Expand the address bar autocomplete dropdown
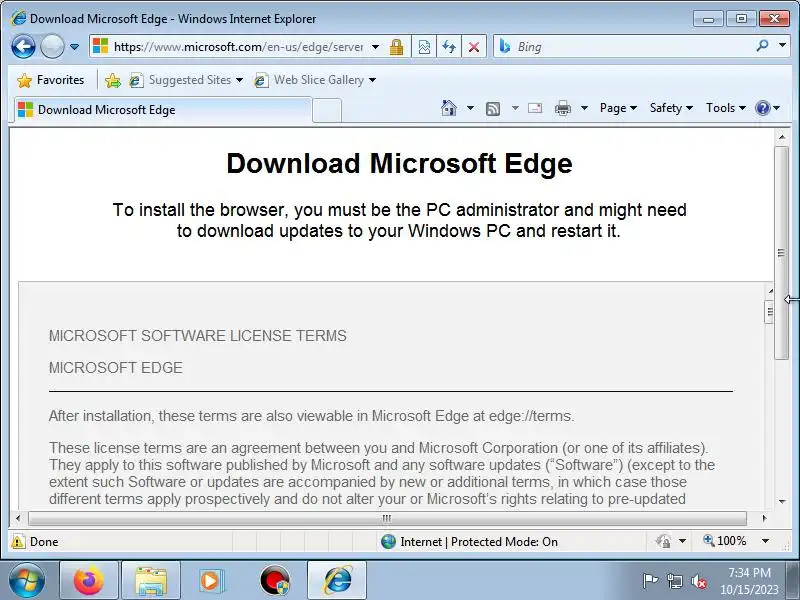 [x=376, y=47]
